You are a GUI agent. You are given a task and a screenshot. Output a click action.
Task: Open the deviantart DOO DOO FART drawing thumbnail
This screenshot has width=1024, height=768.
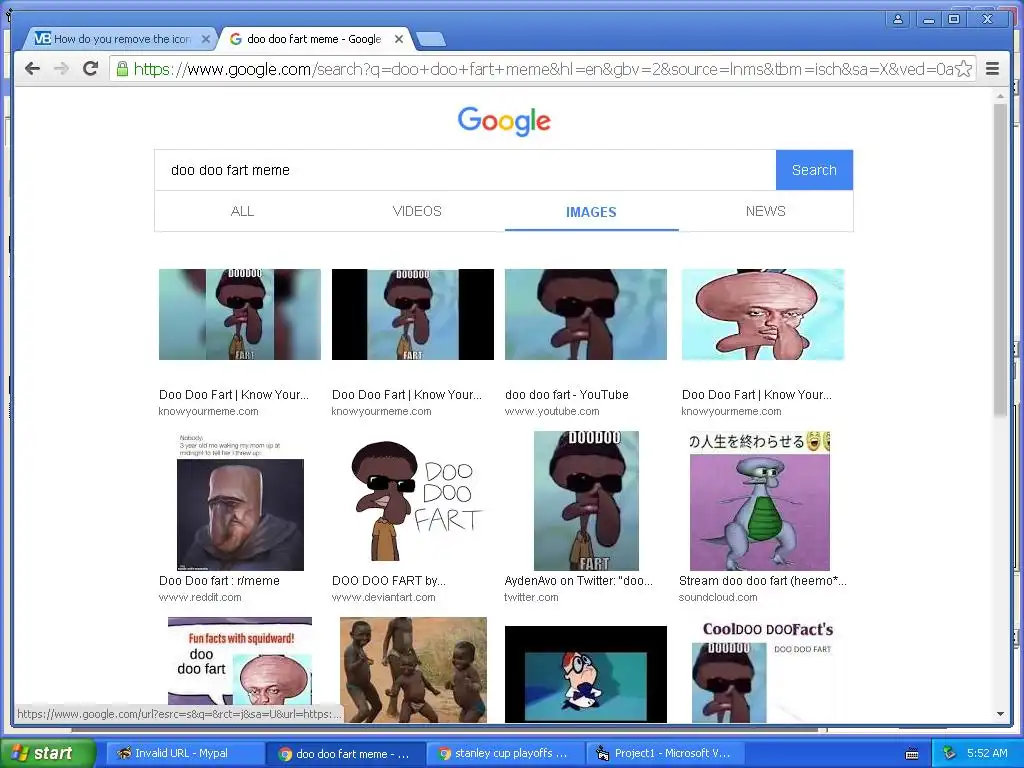coord(417,501)
